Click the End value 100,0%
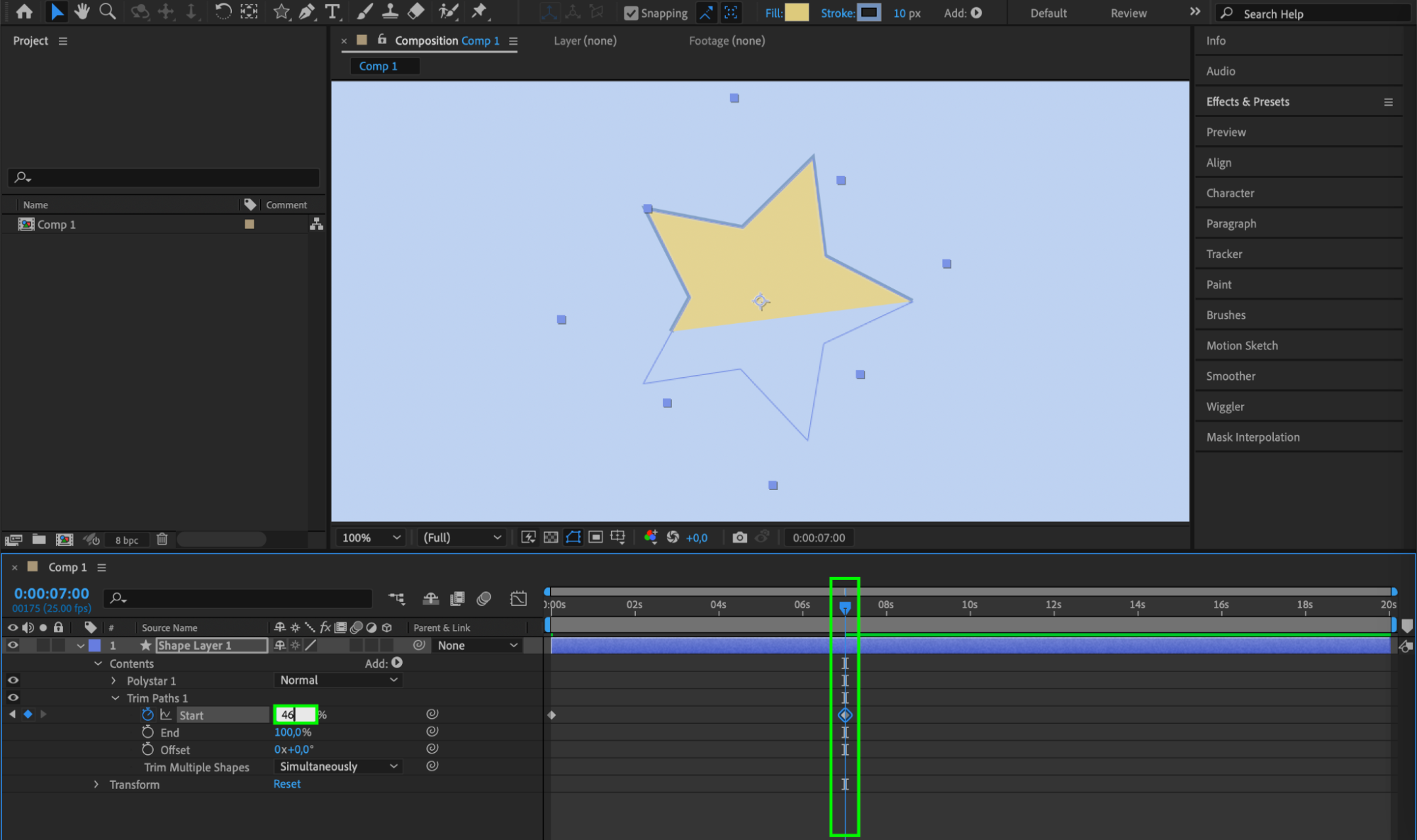The image size is (1417, 840). [293, 732]
